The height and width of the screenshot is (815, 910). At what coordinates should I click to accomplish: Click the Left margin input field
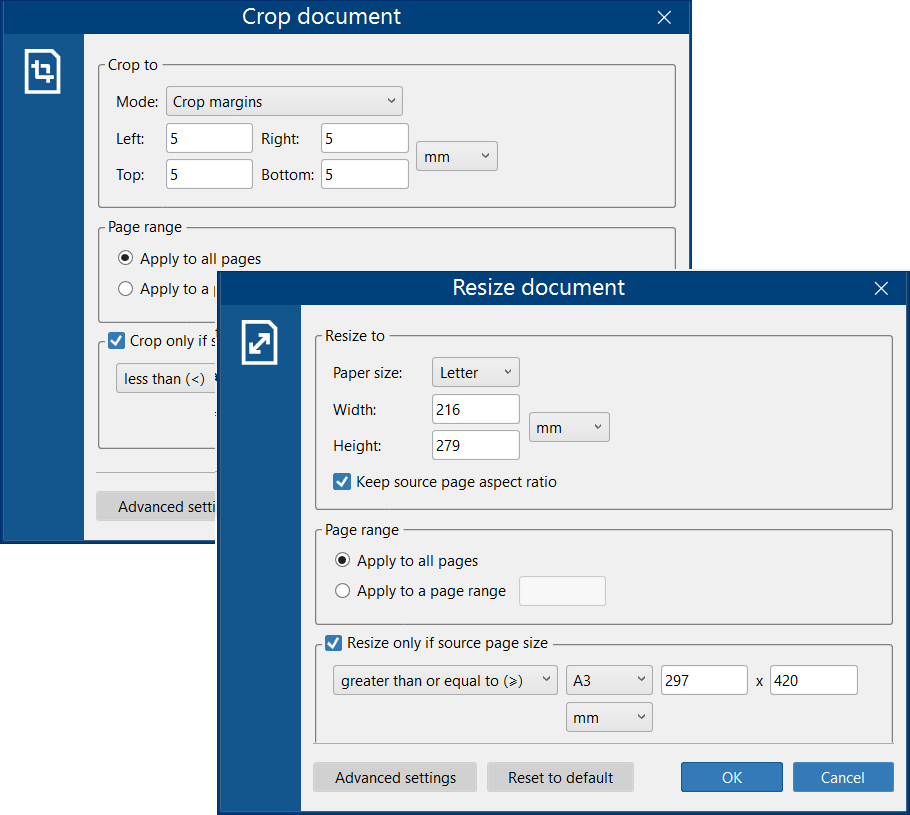(x=209, y=138)
